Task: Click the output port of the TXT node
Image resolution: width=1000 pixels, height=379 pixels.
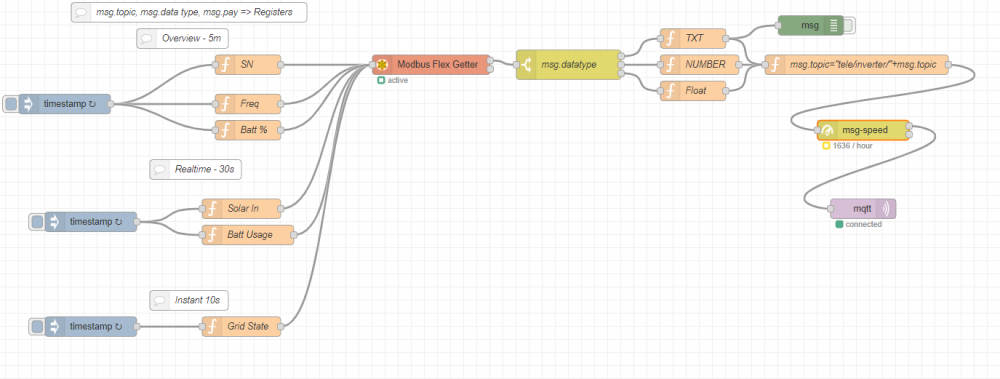Action: click(x=726, y=38)
